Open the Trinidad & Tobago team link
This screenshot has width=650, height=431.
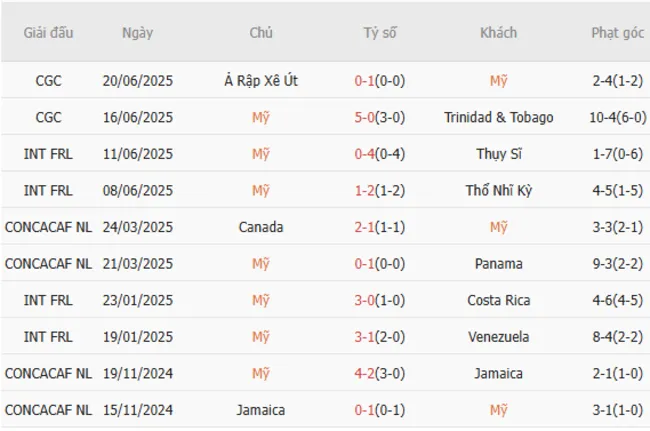click(498, 118)
